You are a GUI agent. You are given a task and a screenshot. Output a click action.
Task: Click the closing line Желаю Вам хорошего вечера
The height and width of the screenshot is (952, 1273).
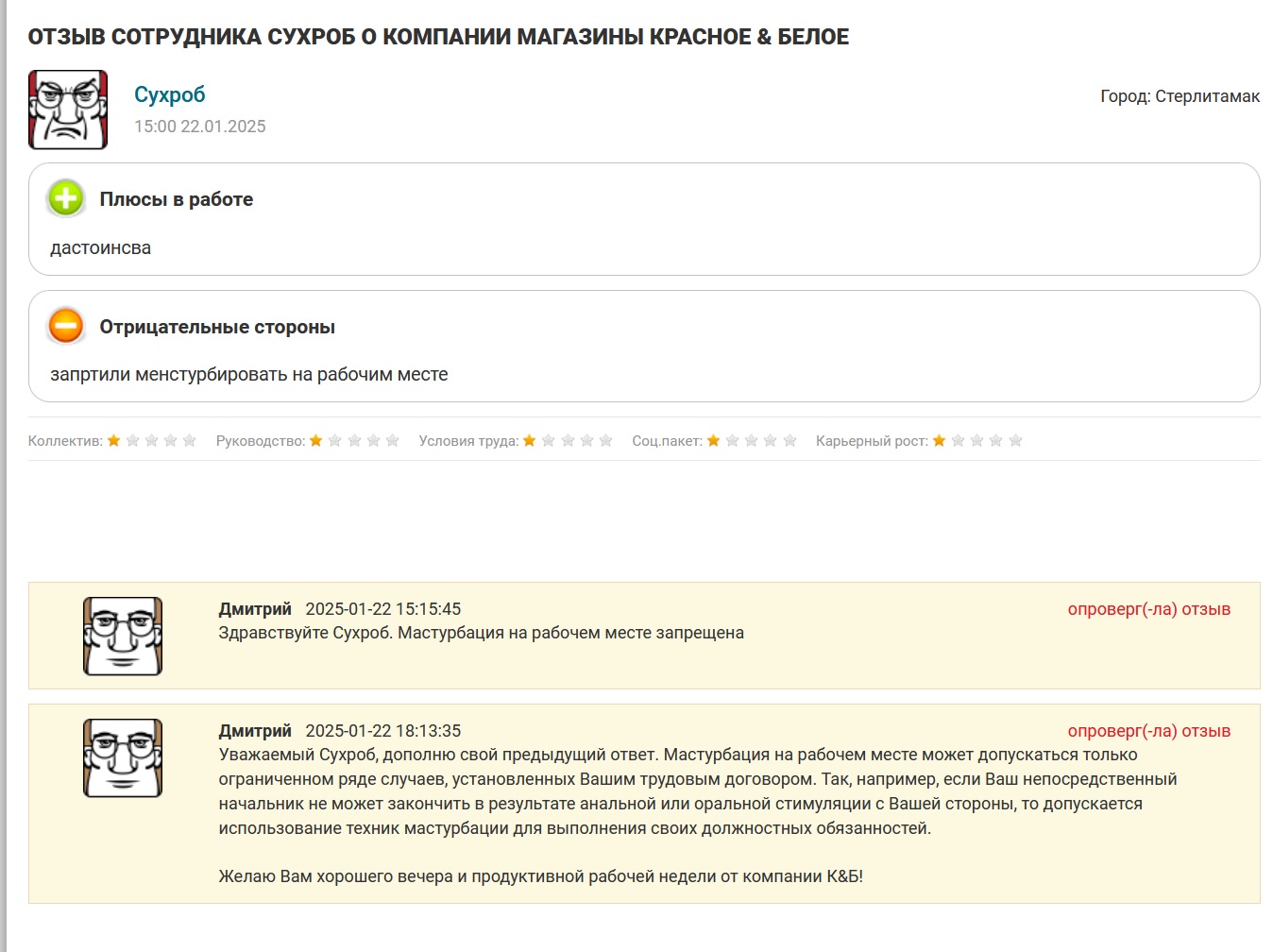(x=541, y=876)
